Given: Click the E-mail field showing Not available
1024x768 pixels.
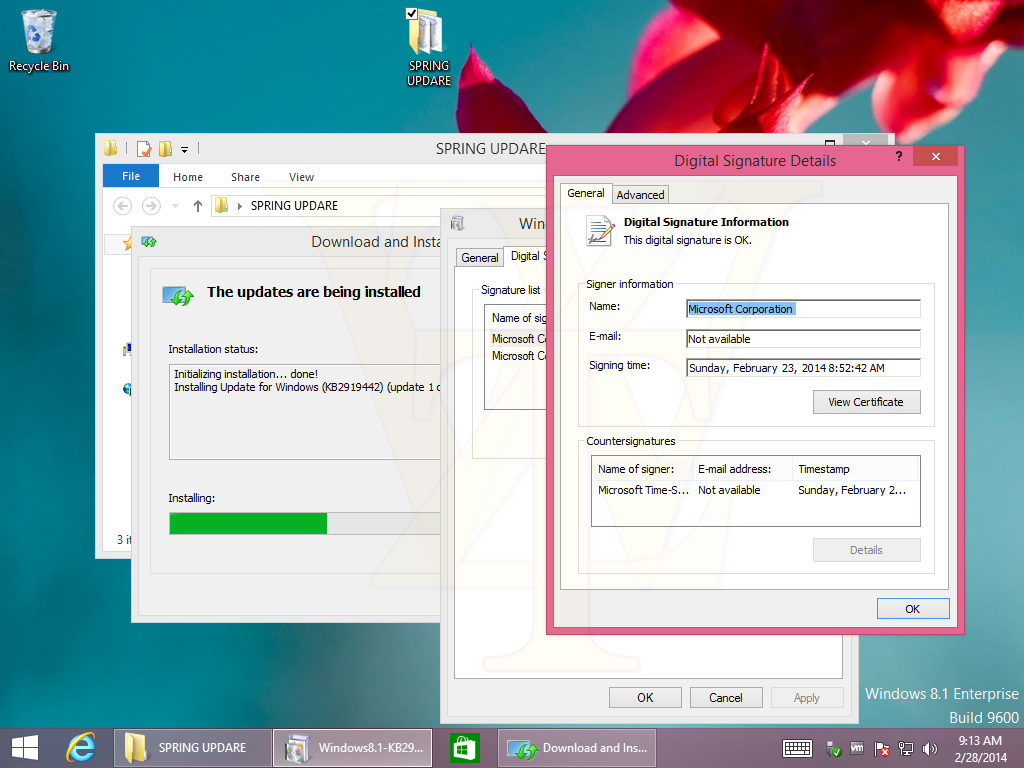Looking at the screenshot, I should 803,339.
